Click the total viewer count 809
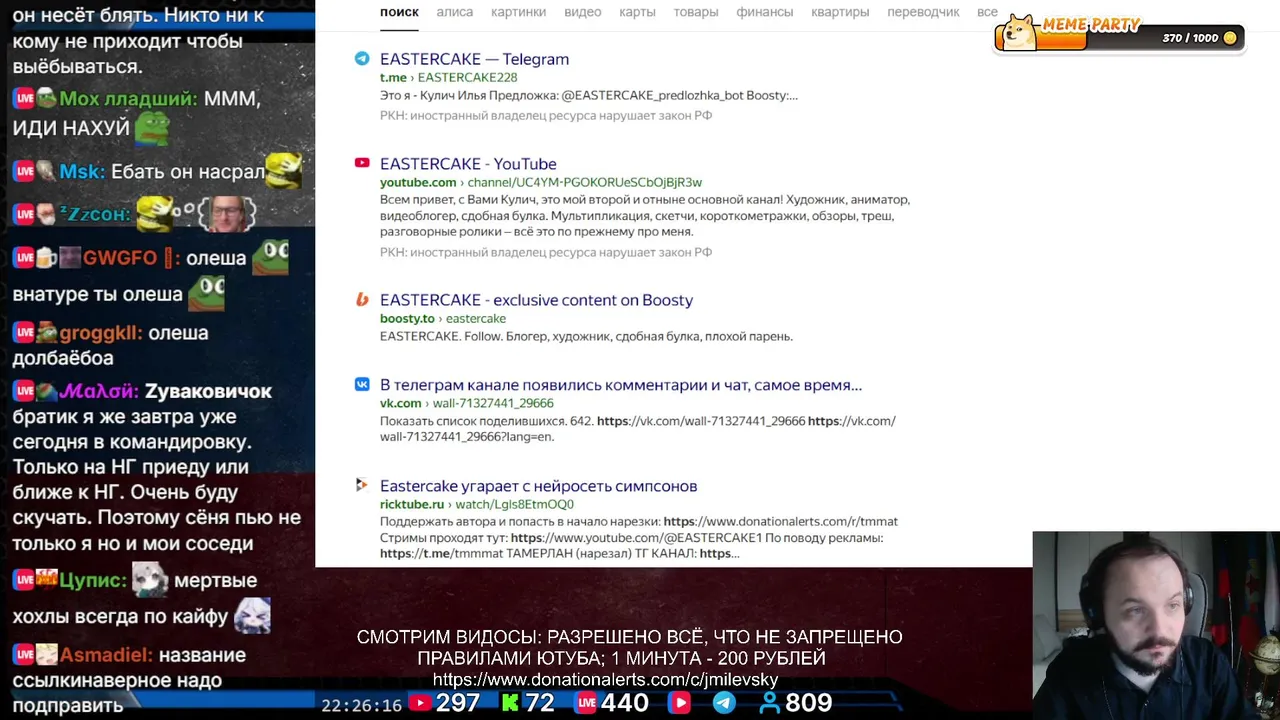1280x720 pixels. pyautogui.click(x=809, y=703)
